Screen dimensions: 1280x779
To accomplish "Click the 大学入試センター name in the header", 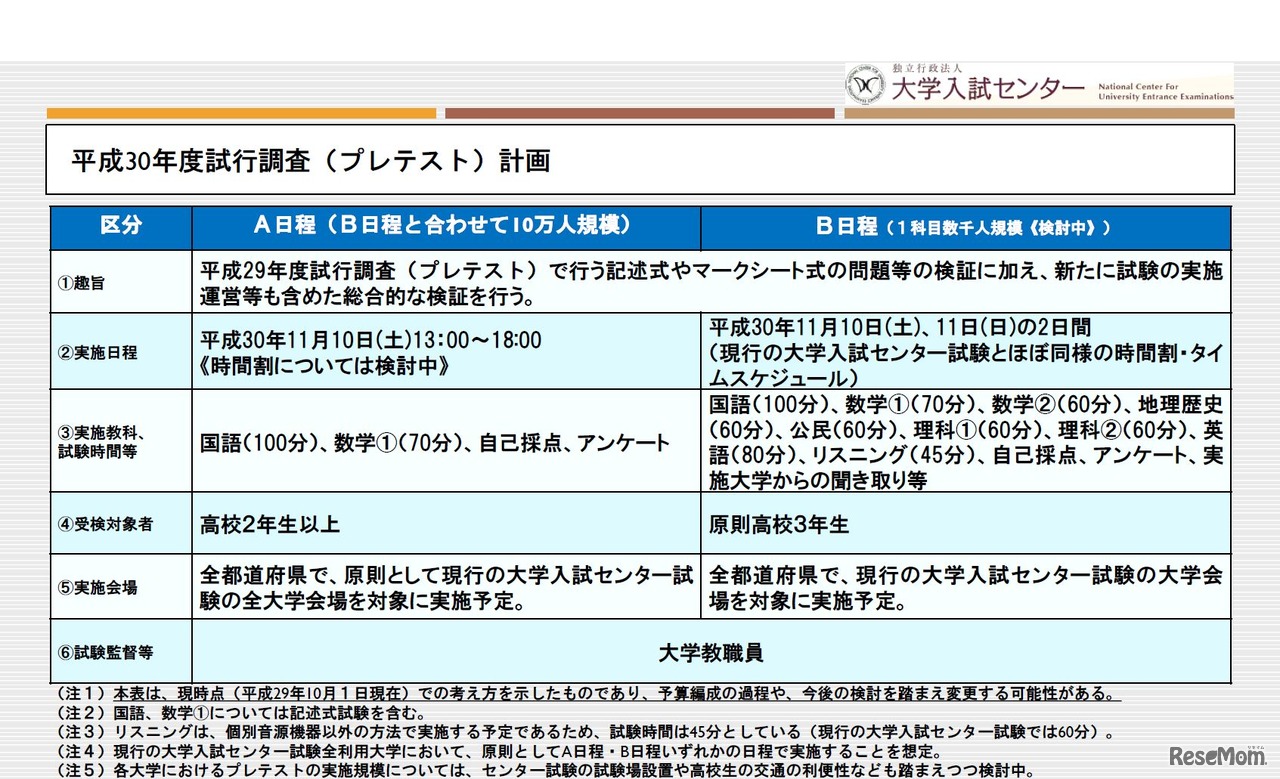I will coord(986,90).
